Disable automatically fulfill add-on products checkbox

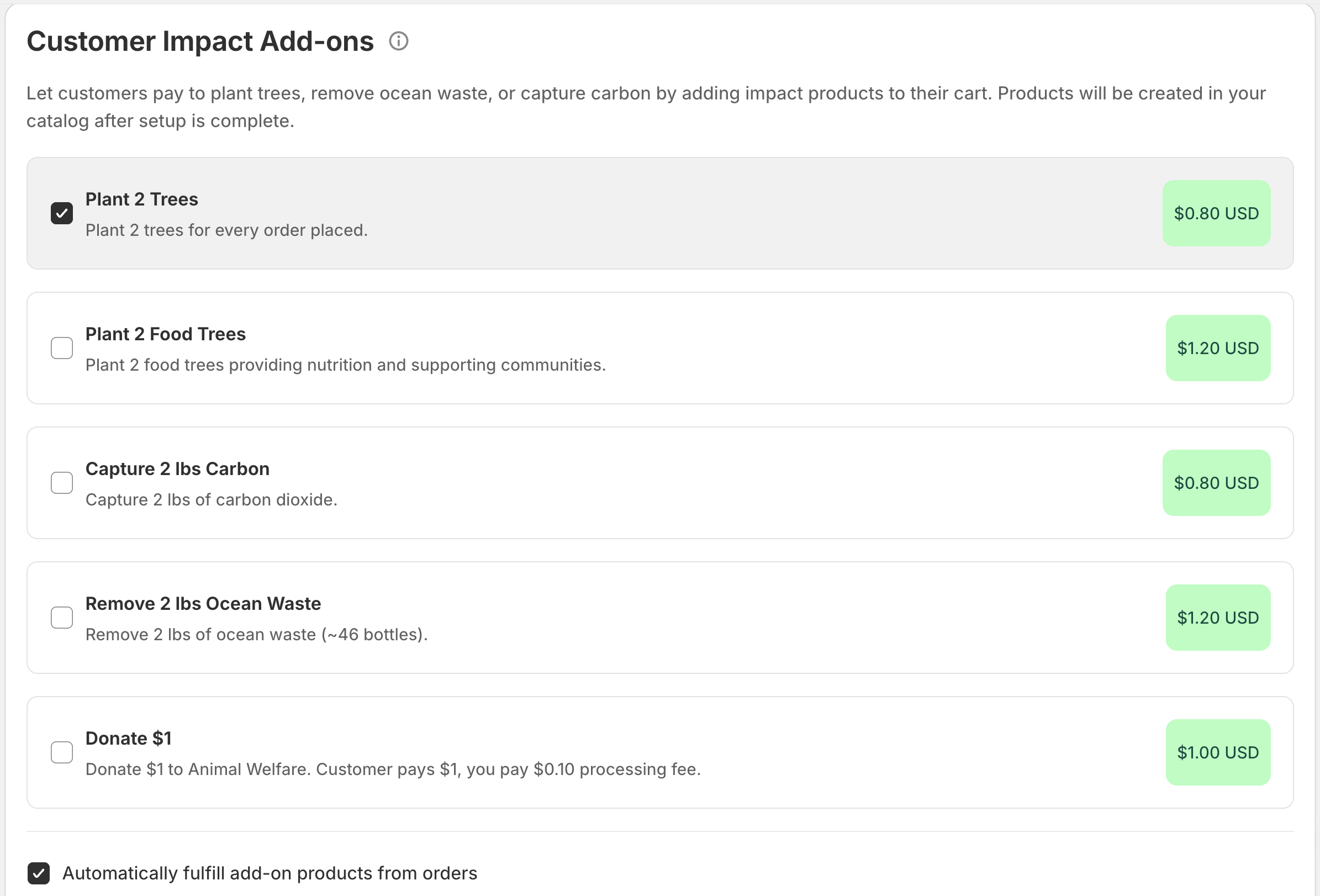[x=39, y=873]
